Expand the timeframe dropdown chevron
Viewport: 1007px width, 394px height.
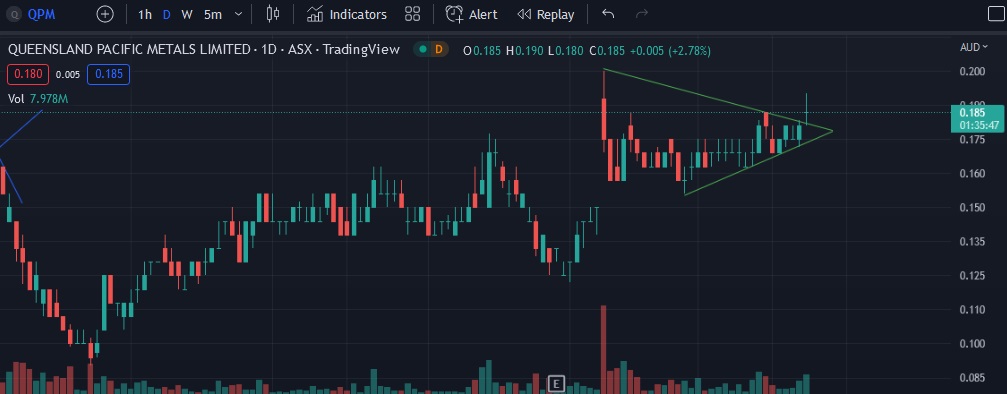pos(239,14)
